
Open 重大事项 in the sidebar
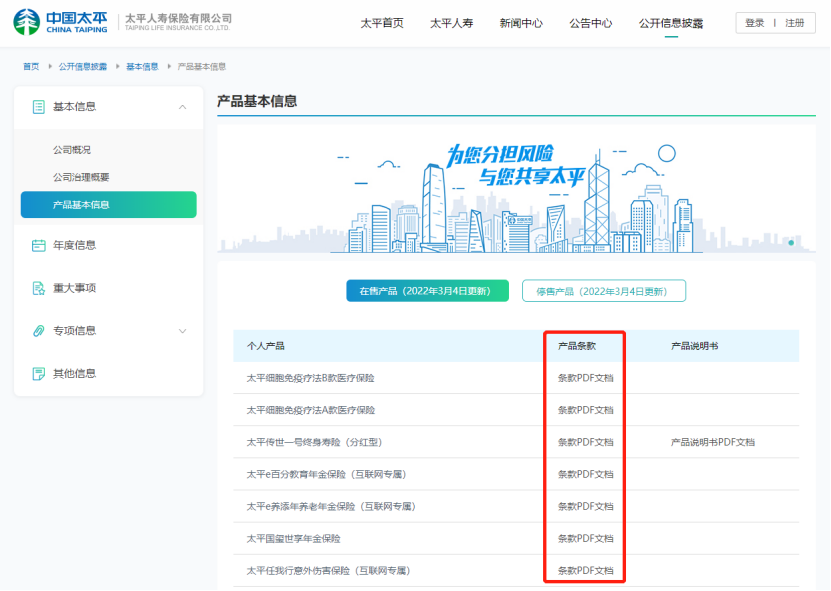pyautogui.click(x=74, y=288)
